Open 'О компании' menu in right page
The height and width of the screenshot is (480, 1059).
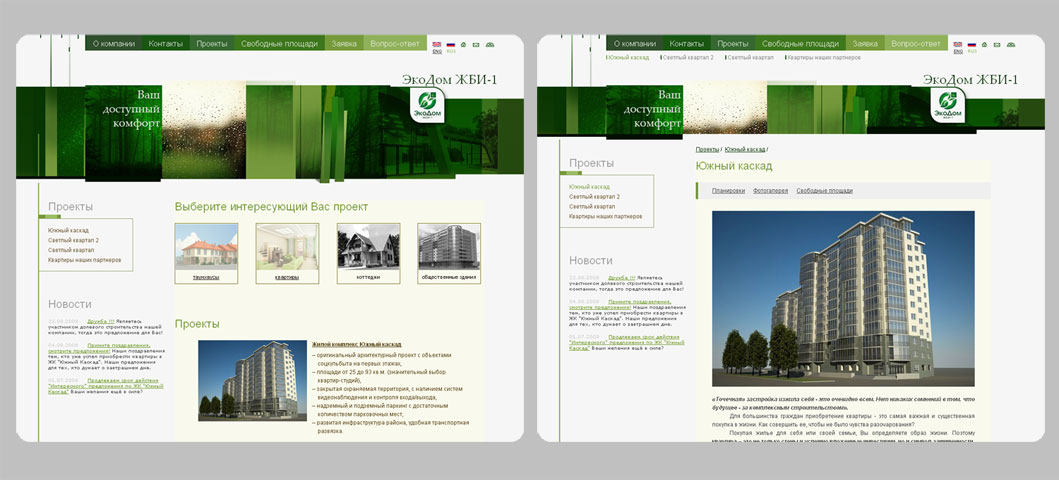[635, 43]
